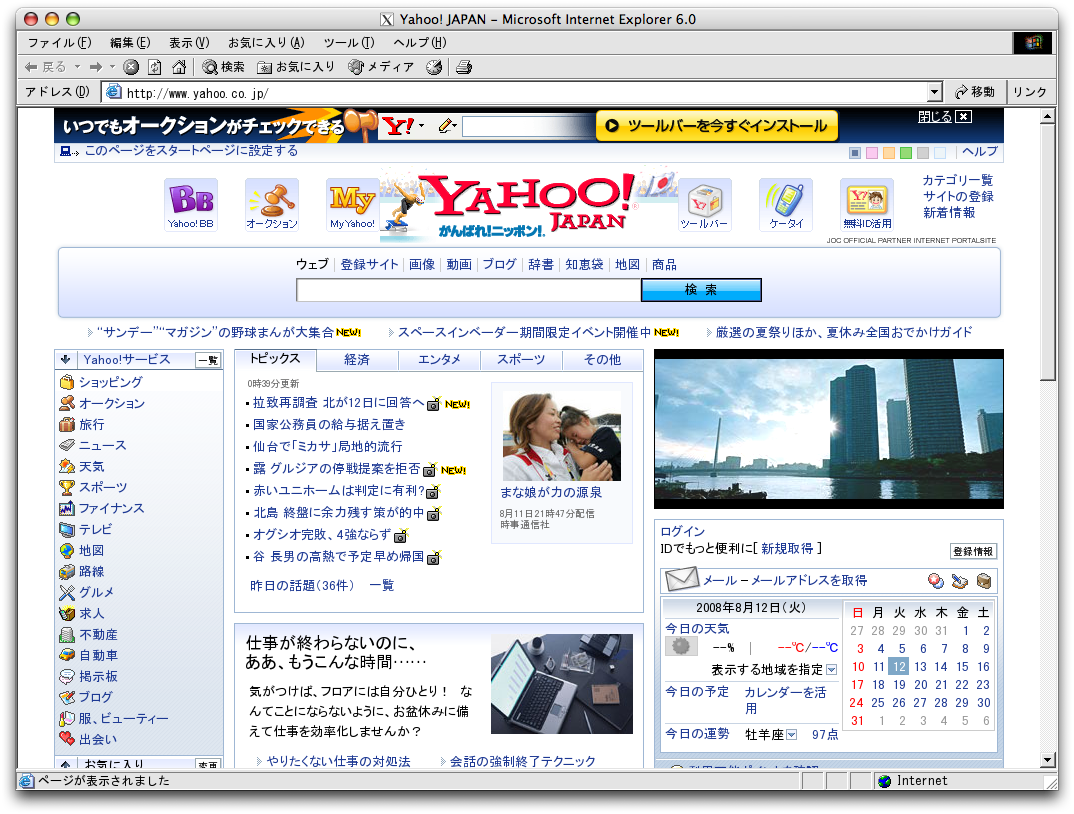The width and height of the screenshot is (1074, 814).
Task: Open the My Yahoo! icon
Action: pyautogui.click(x=353, y=204)
